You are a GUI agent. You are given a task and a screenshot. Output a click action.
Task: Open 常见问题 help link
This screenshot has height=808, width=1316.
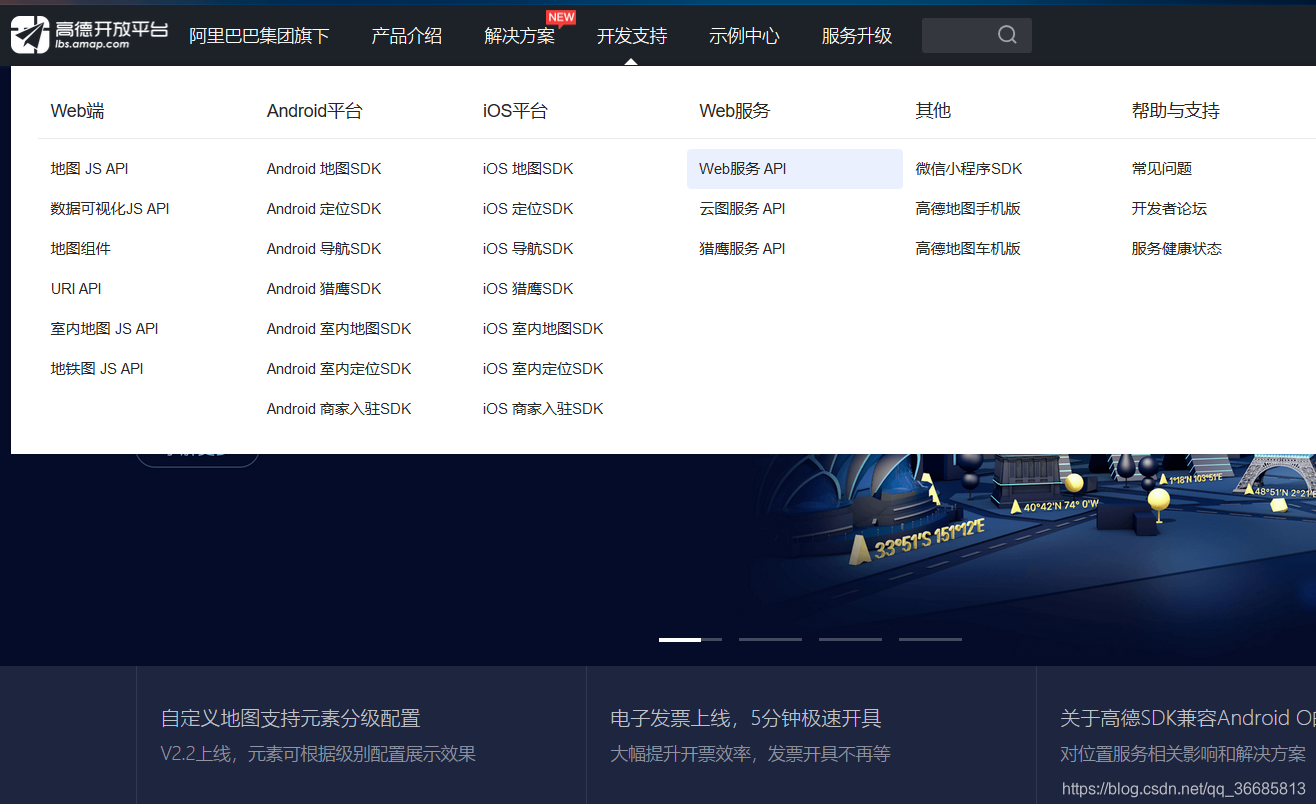(x=1162, y=169)
